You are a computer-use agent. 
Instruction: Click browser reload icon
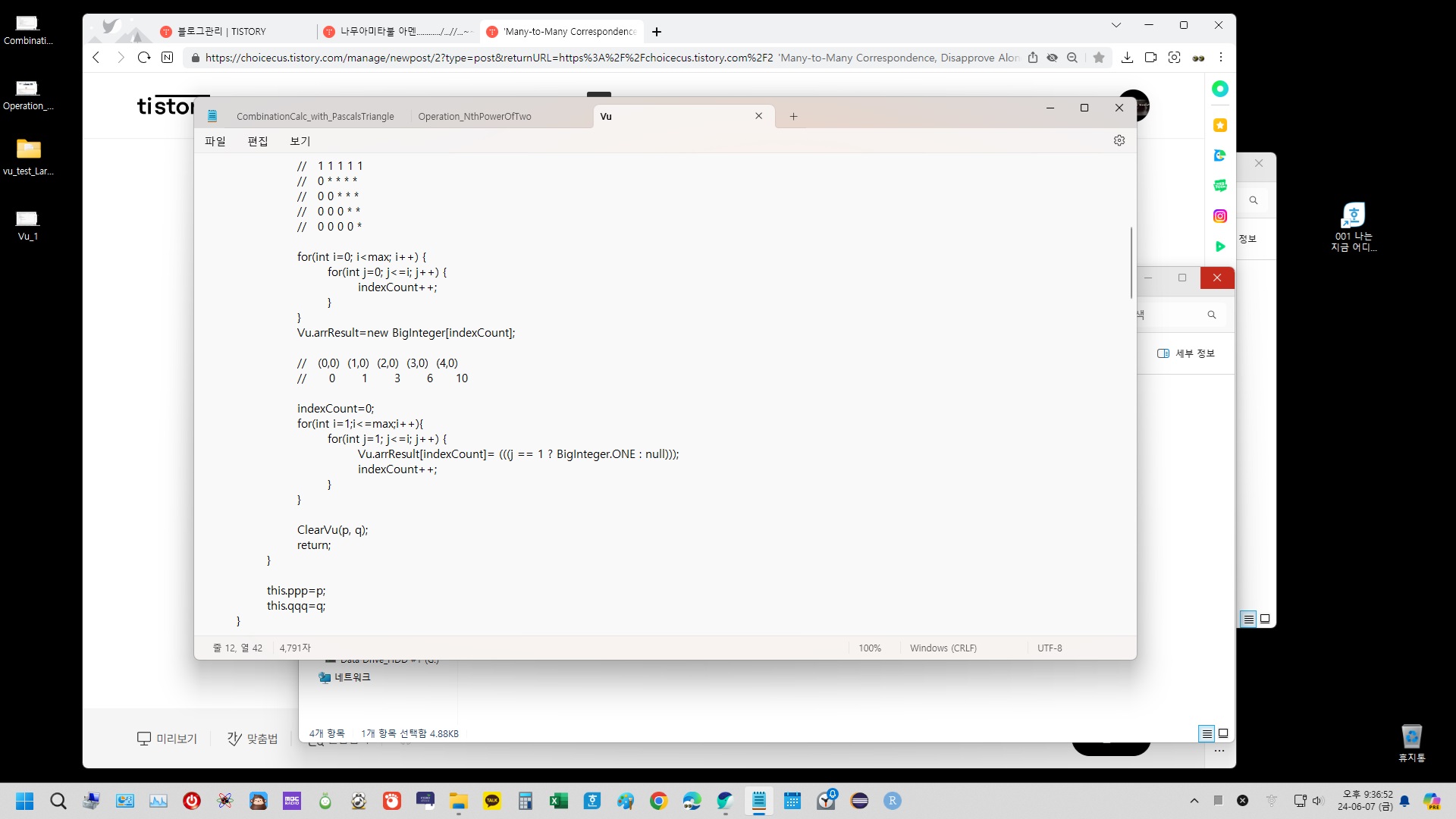click(x=144, y=58)
